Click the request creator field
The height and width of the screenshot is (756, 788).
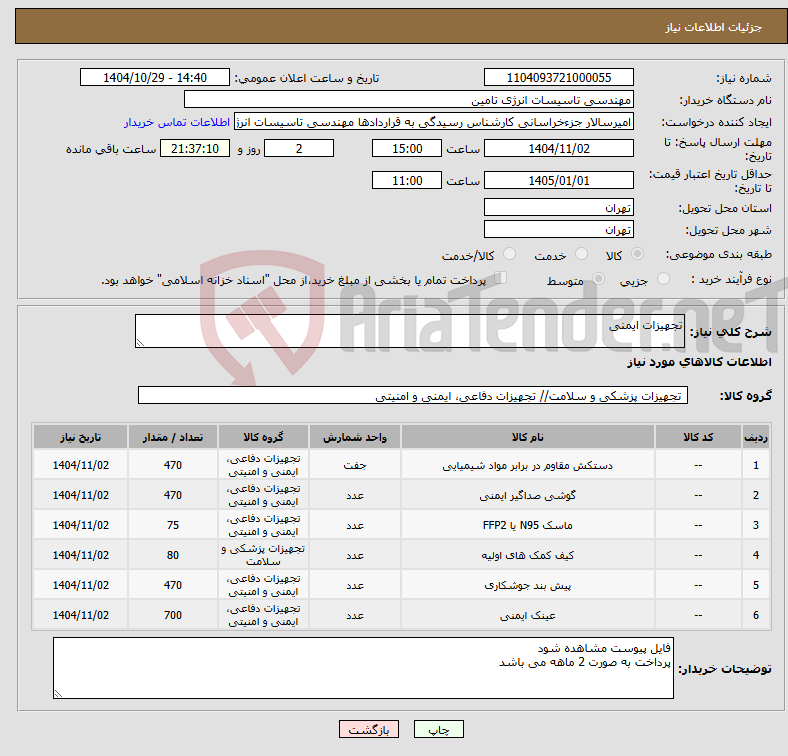coord(434,122)
